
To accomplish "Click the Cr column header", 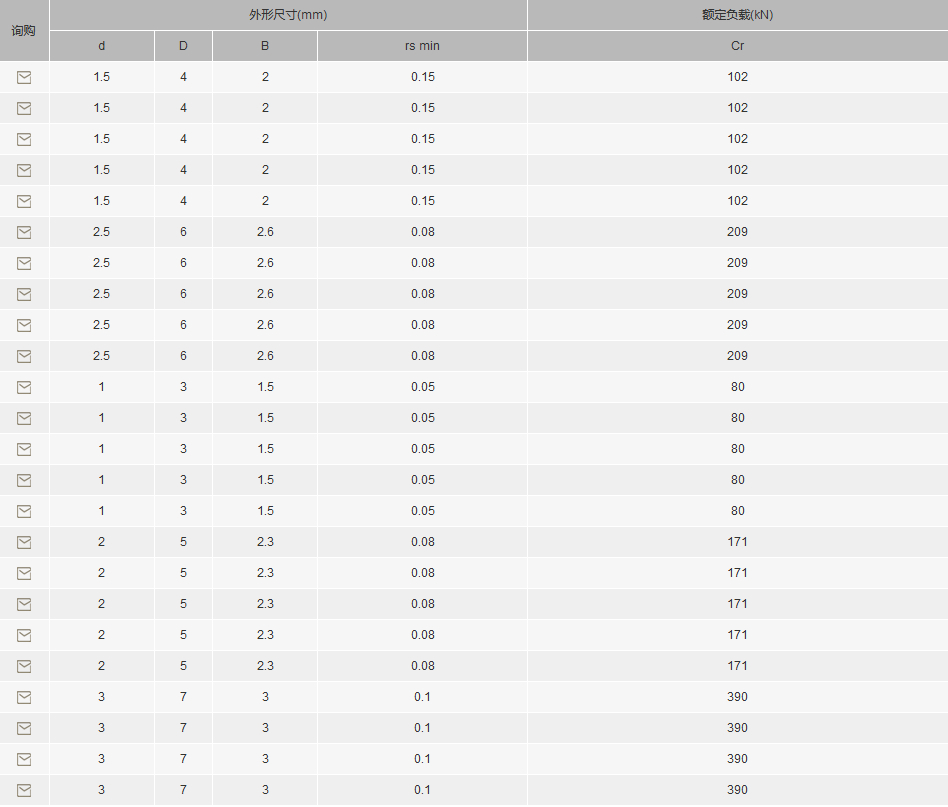I will (738, 46).
